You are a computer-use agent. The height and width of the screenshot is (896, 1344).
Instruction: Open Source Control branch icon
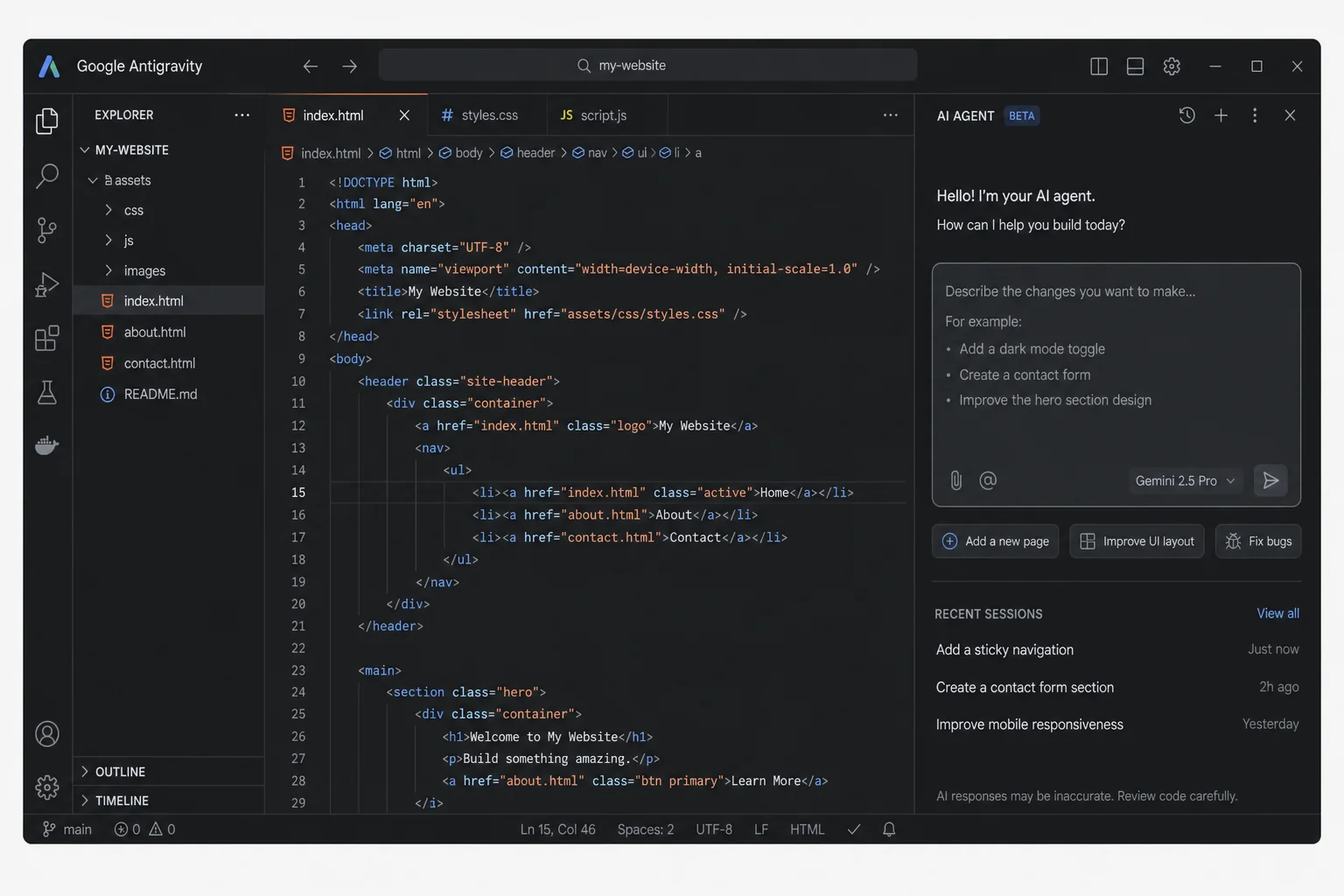coord(47,230)
